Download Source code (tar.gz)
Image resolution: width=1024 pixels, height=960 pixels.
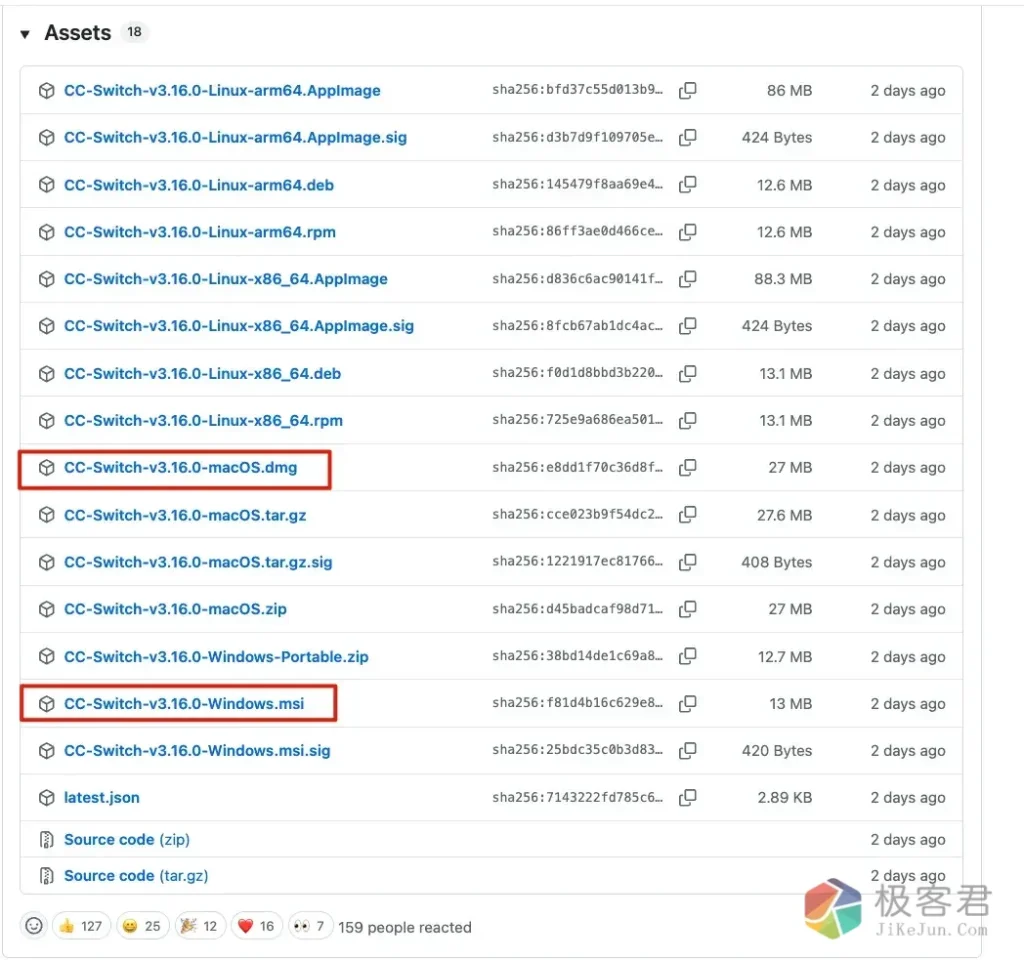[136, 875]
